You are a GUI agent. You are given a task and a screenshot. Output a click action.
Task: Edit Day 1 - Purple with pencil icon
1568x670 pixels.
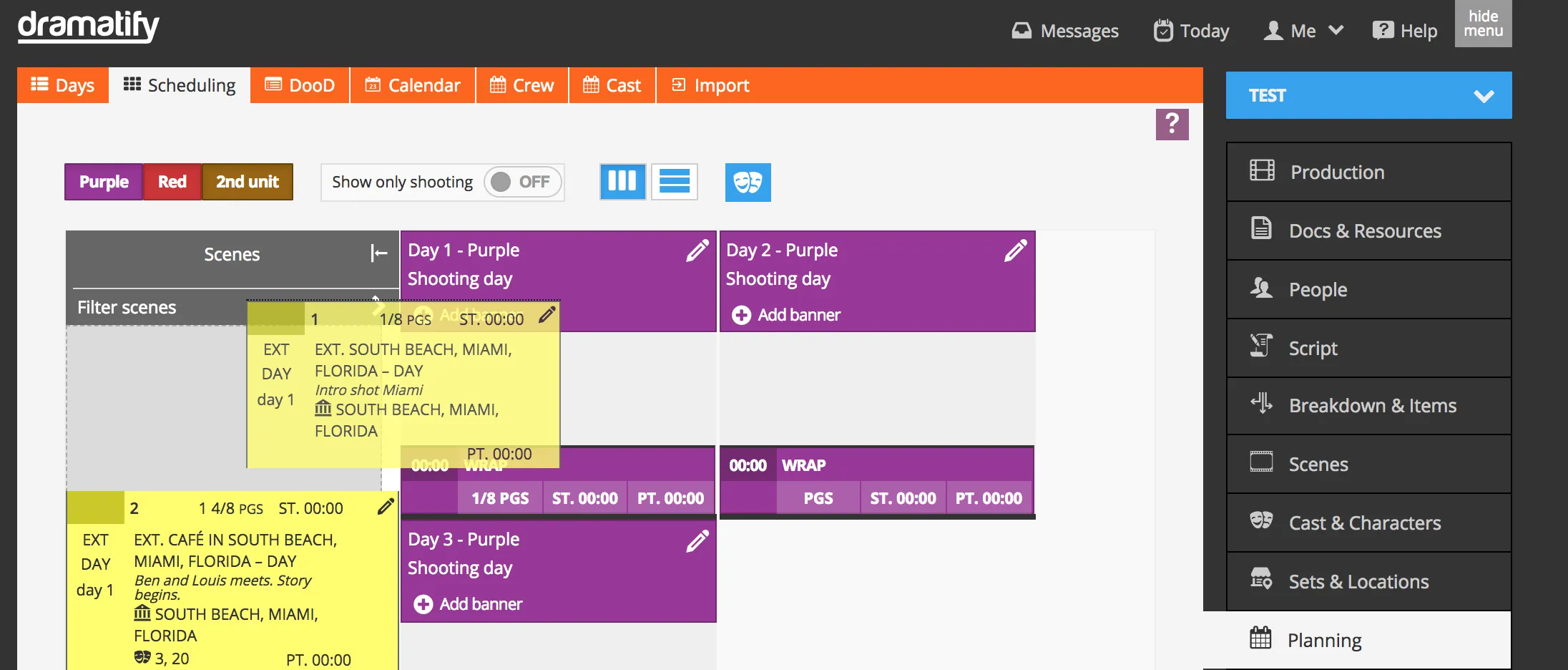pyautogui.click(x=697, y=251)
